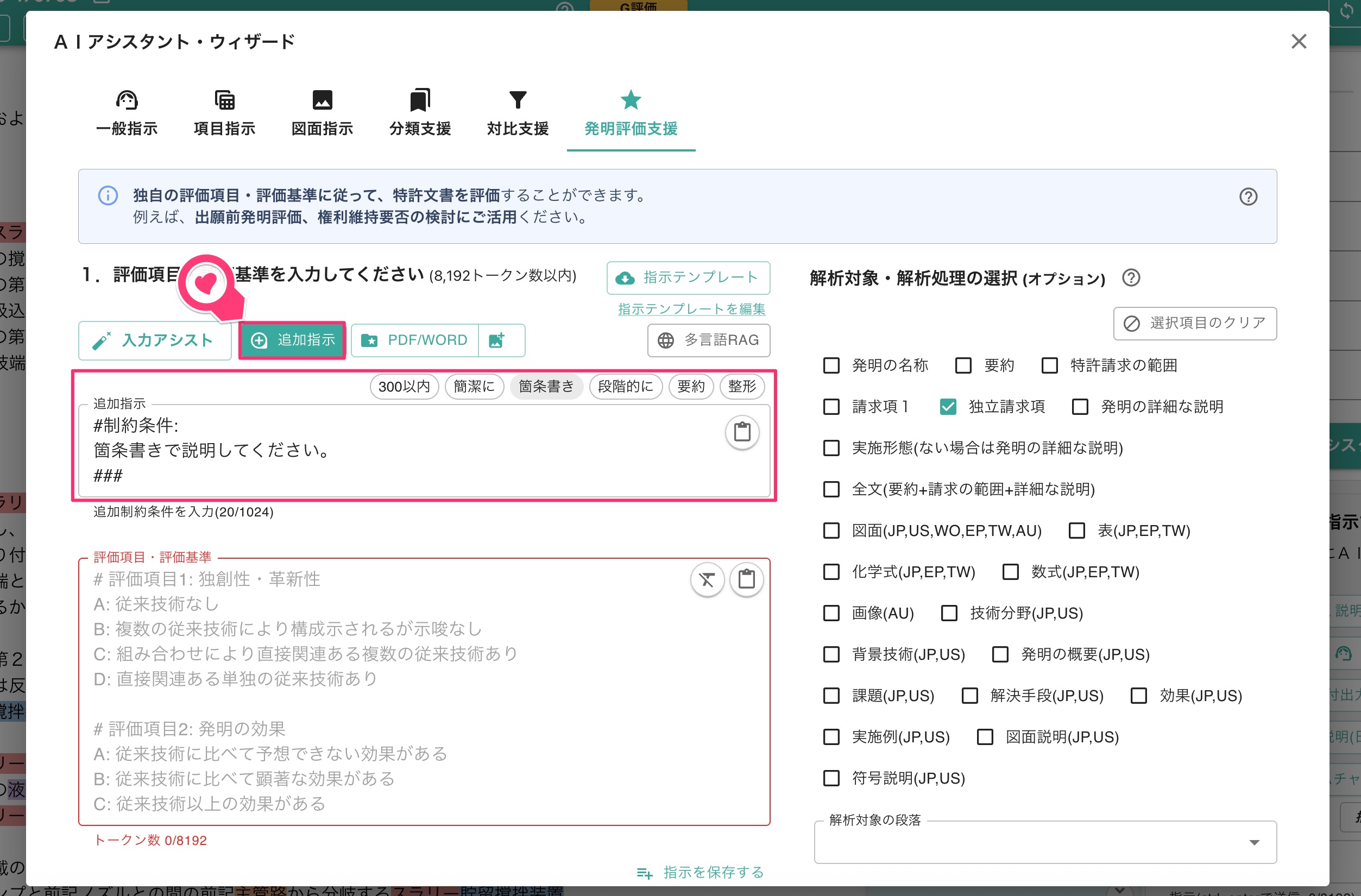Open the 図面指示 tab

click(322, 114)
